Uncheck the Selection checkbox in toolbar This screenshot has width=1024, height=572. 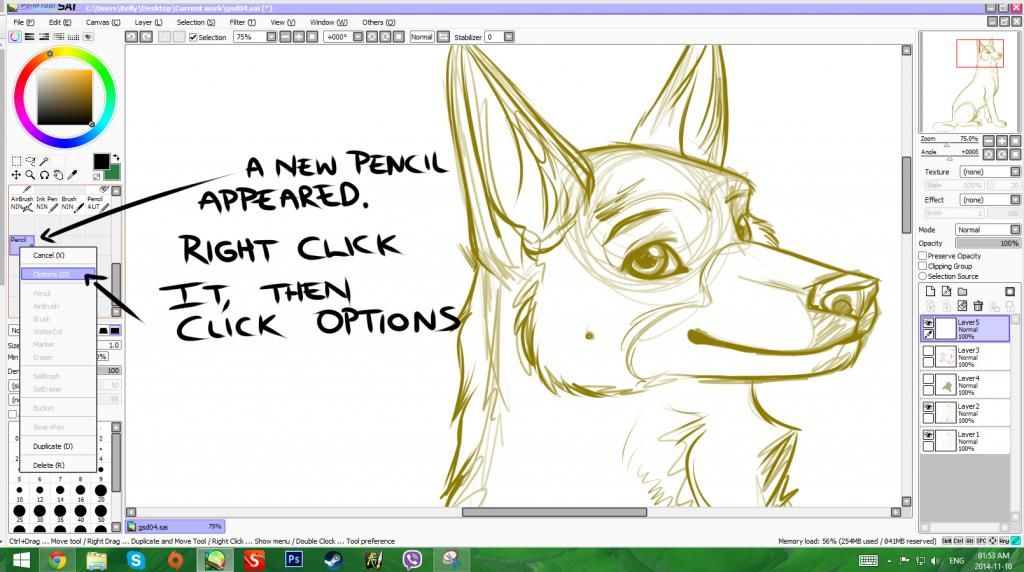[x=193, y=37]
